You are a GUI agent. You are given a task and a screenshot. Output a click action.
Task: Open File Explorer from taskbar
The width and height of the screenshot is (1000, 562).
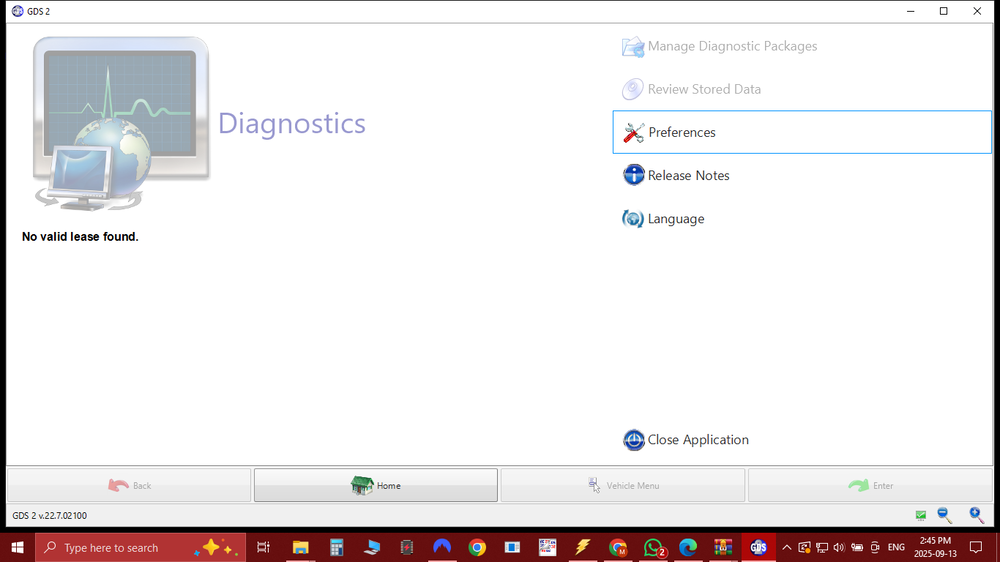click(300, 547)
